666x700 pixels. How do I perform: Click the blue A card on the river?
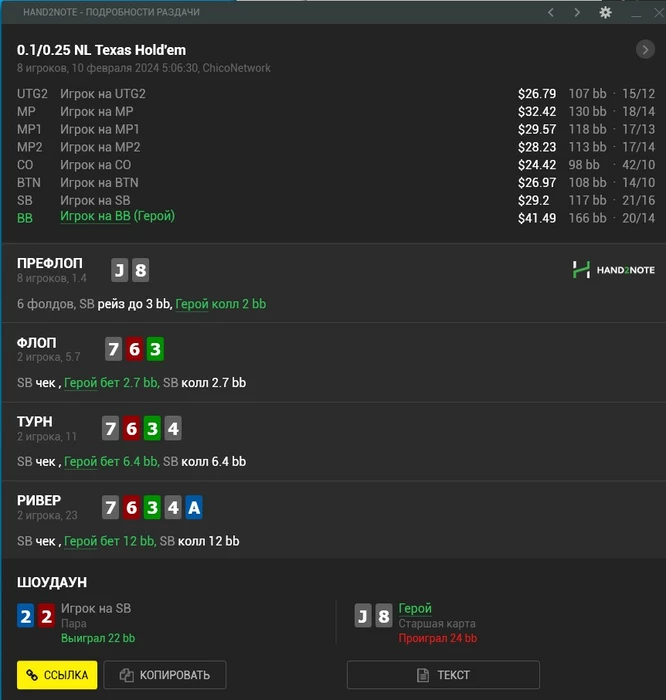click(194, 508)
